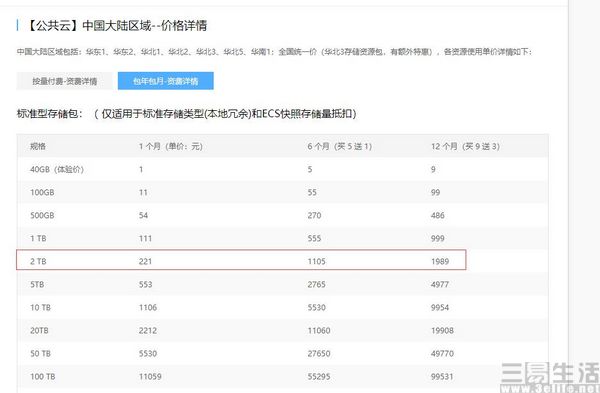Select the 100GB spec cell
This screenshot has width=600, height=393.
point(42,192)
